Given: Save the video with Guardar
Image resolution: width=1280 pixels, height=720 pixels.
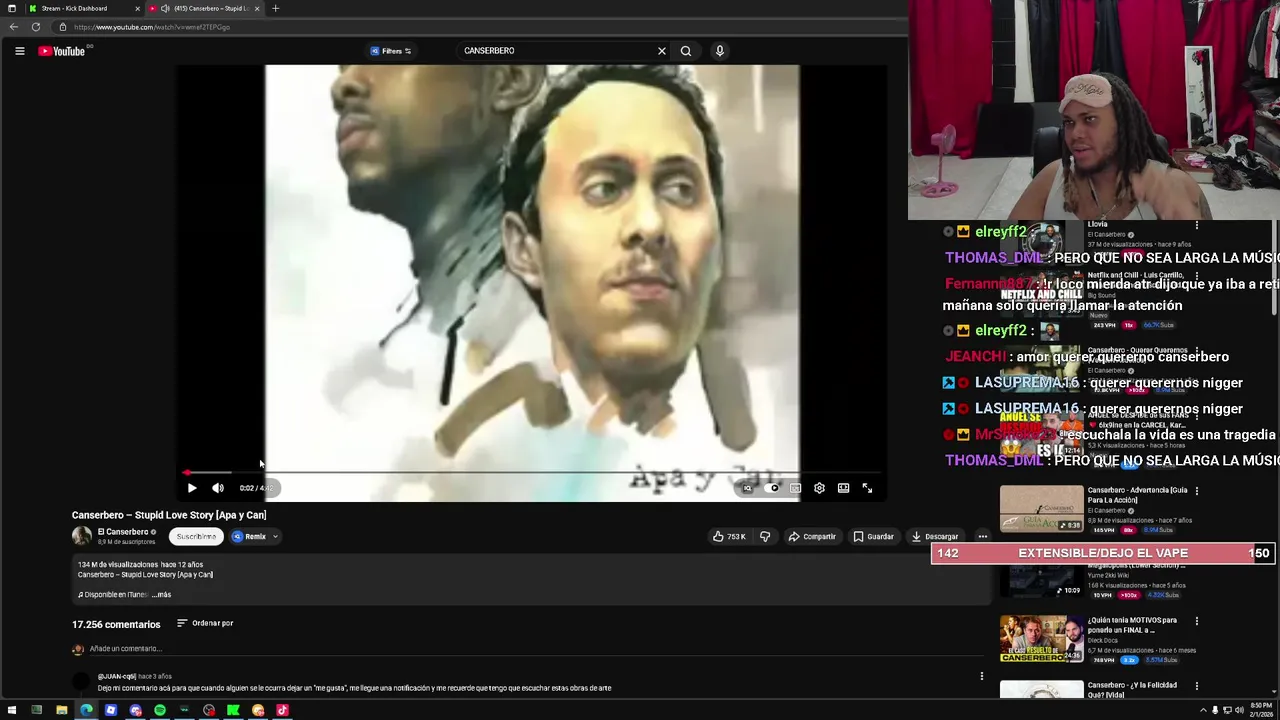Looking at the screenshot, I should click(873, 537).
